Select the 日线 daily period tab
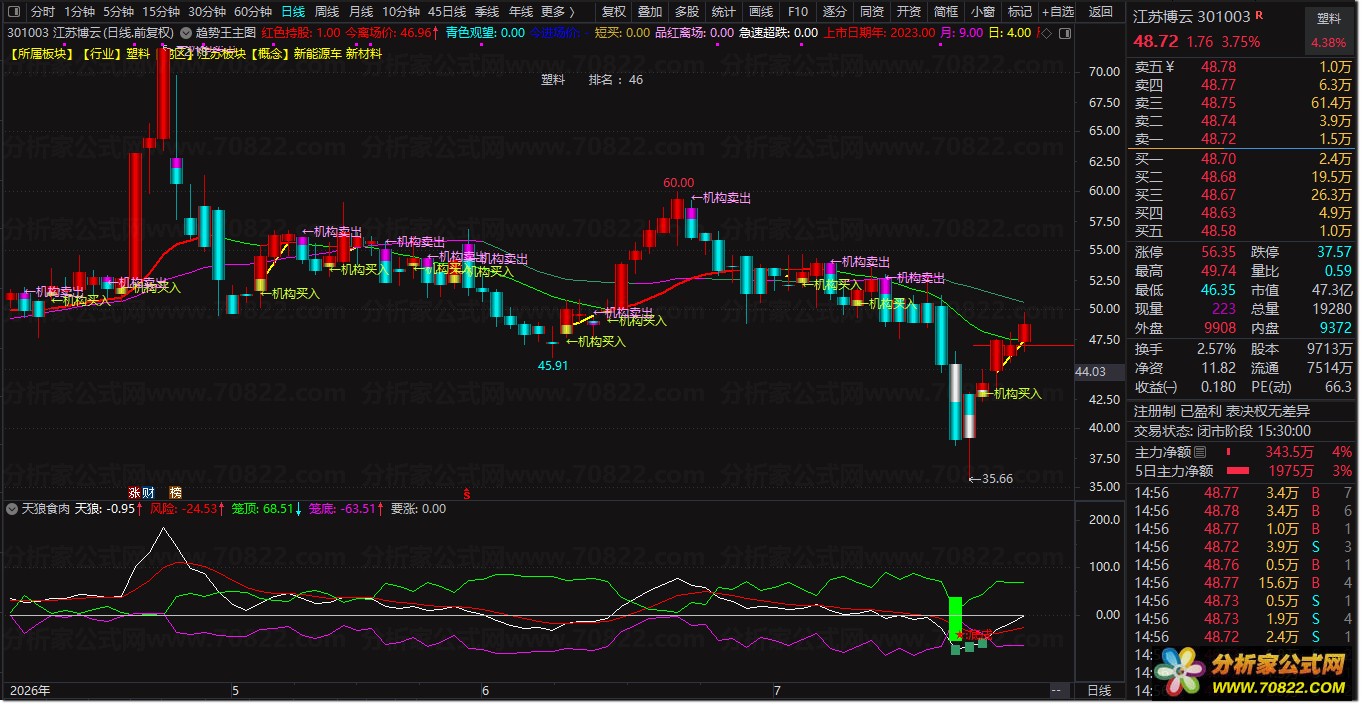This screenshot has width=1362, height=704. [x=293, y=12]
